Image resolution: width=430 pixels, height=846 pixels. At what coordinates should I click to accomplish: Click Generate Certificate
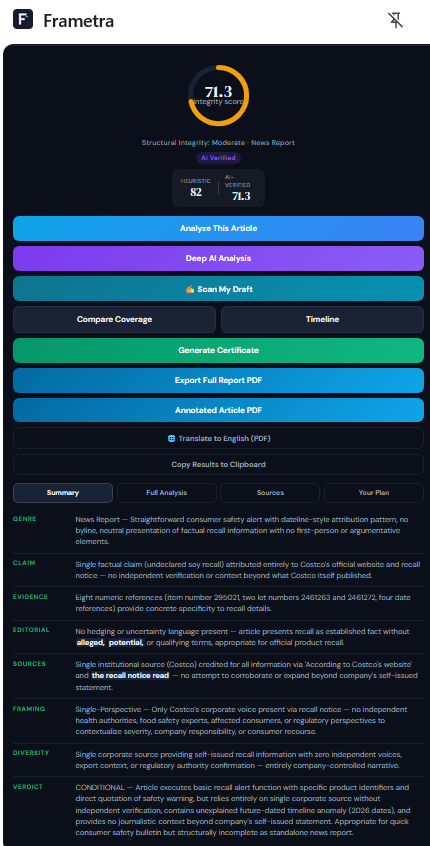tap(219, 350)
